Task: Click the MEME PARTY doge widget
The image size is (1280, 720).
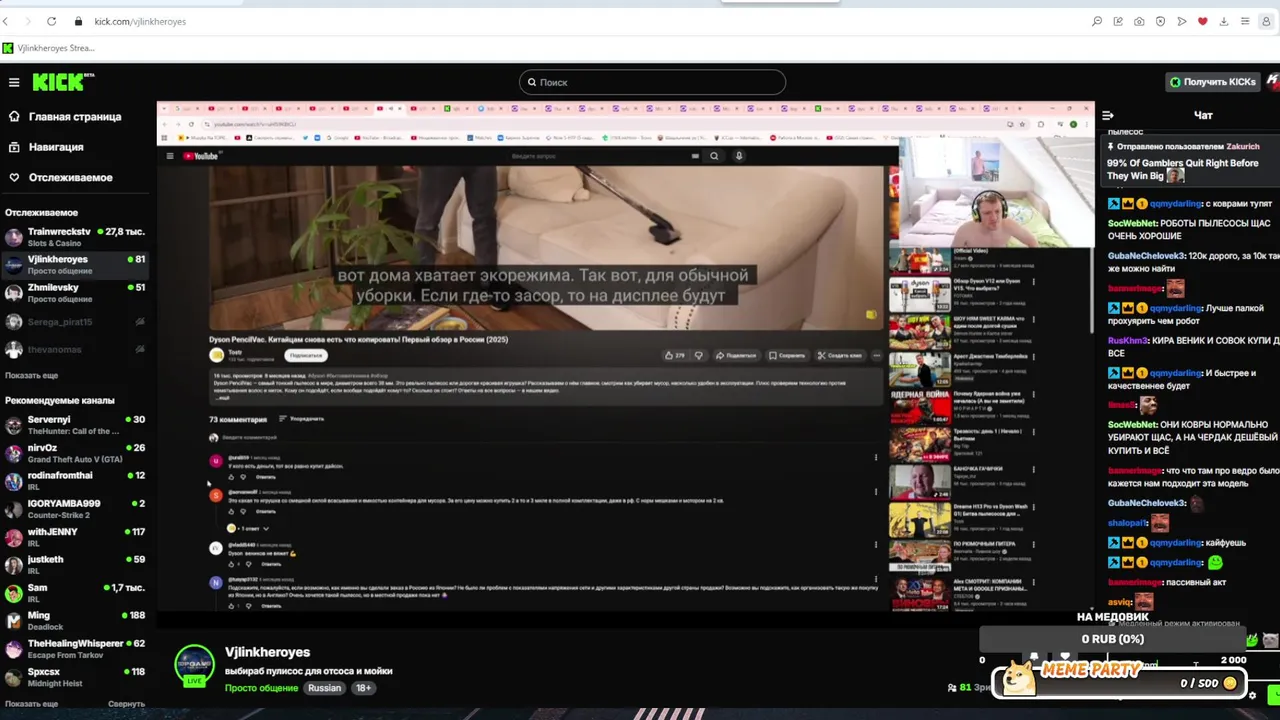Action: (1120, 680)
